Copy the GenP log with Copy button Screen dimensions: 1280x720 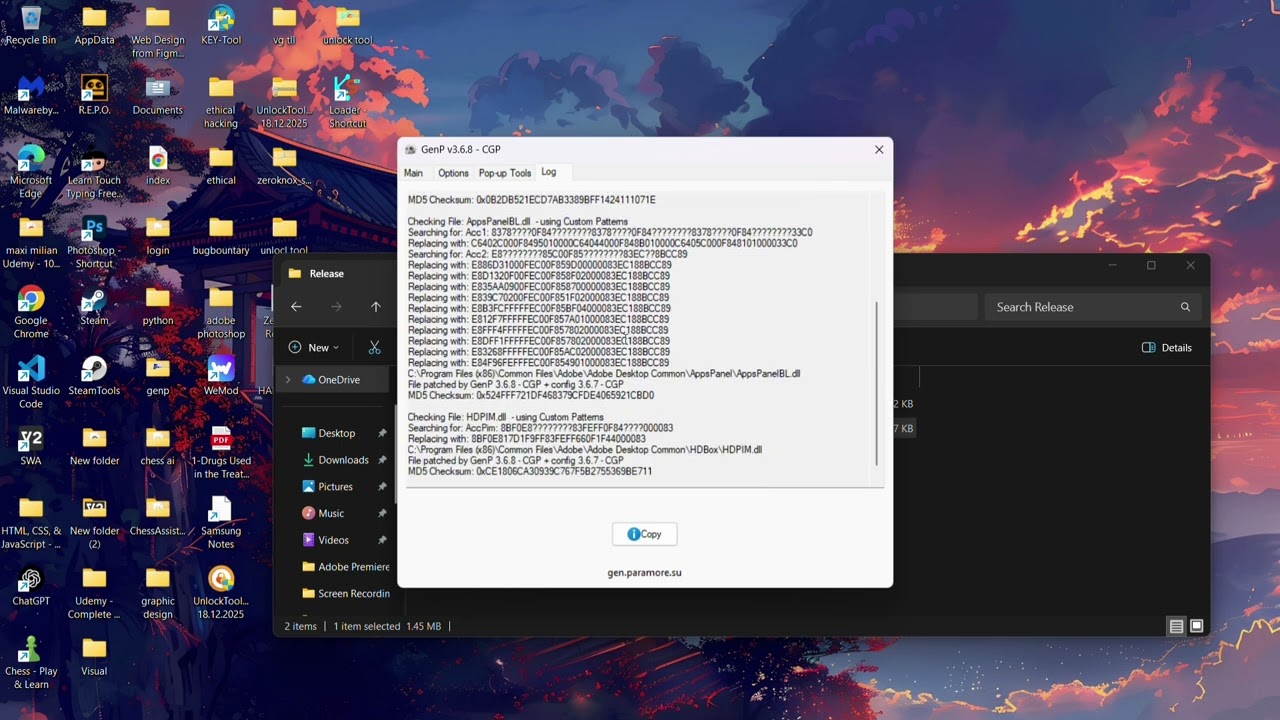[x=645, y=534]
